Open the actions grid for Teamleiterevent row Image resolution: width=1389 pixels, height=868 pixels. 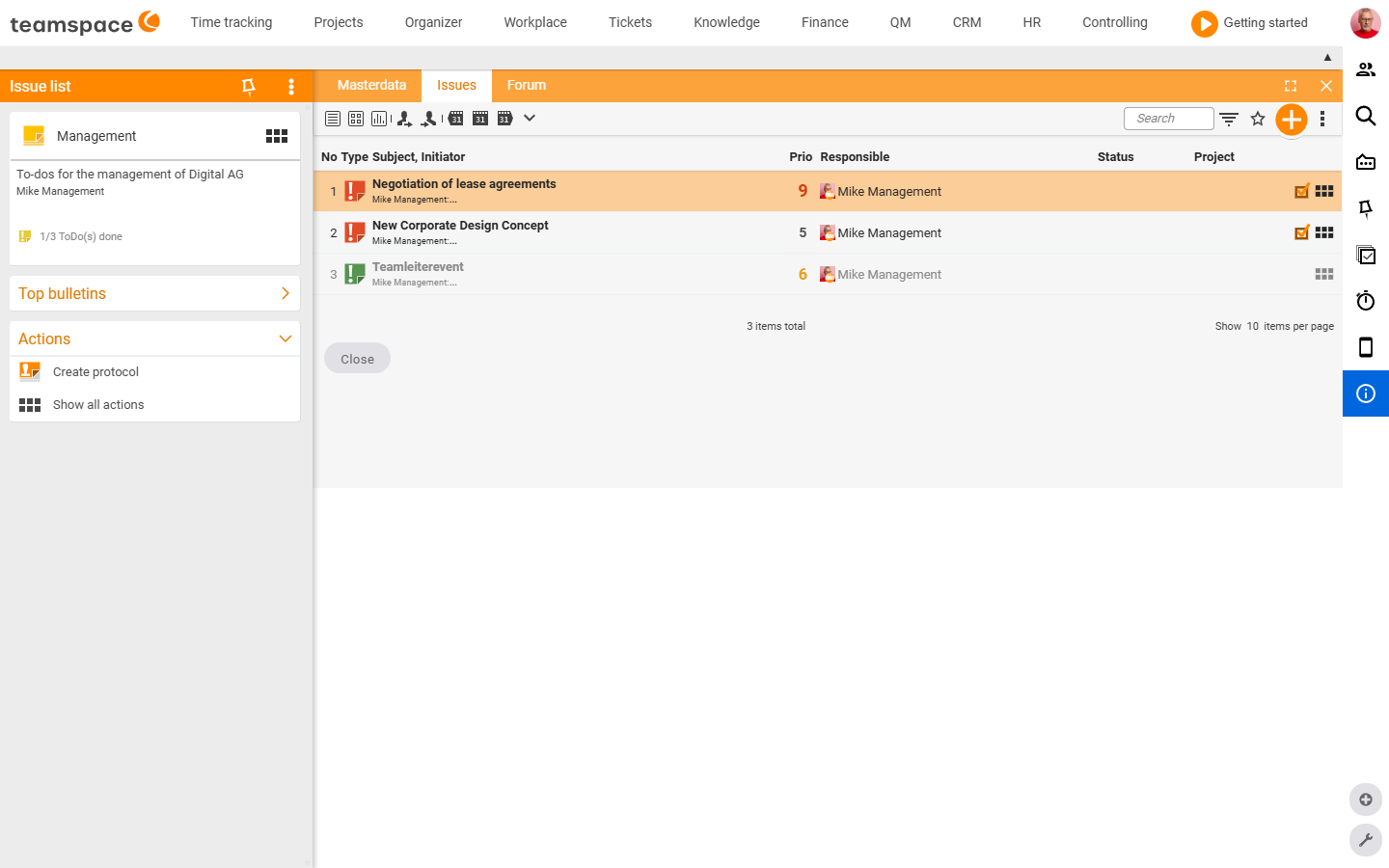(x=1324, y=274)
